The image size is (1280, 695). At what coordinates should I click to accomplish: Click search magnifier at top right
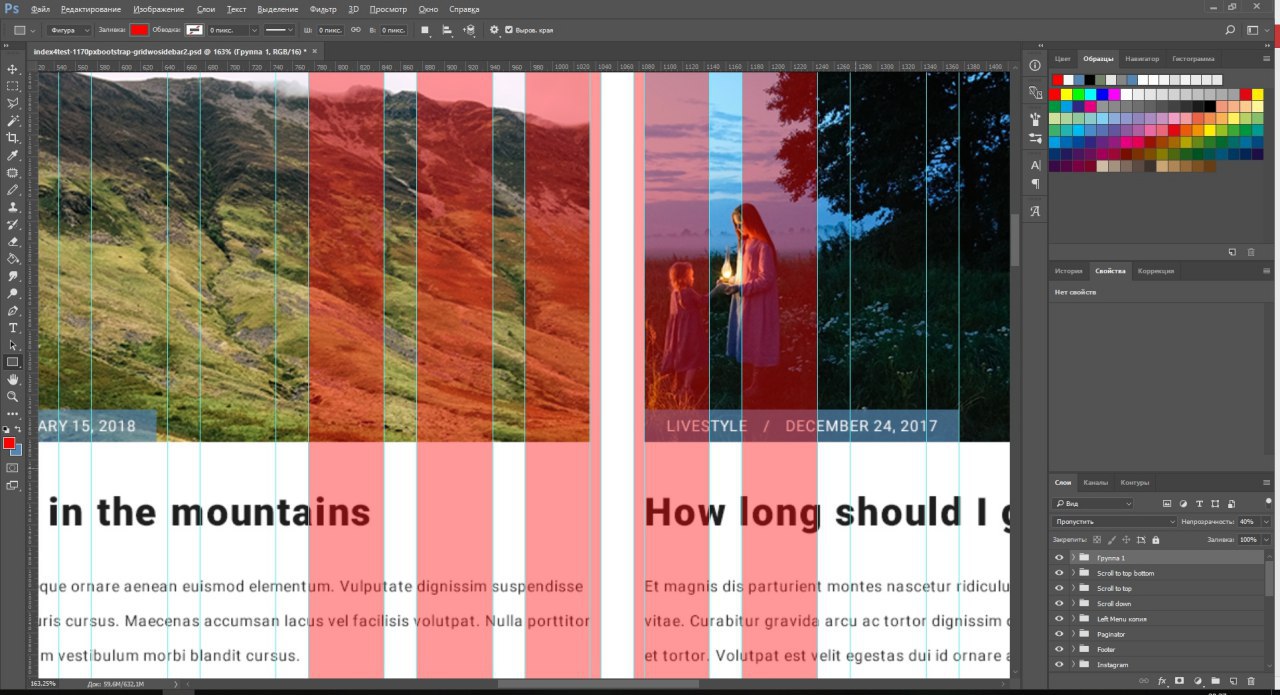point(1230,30)
